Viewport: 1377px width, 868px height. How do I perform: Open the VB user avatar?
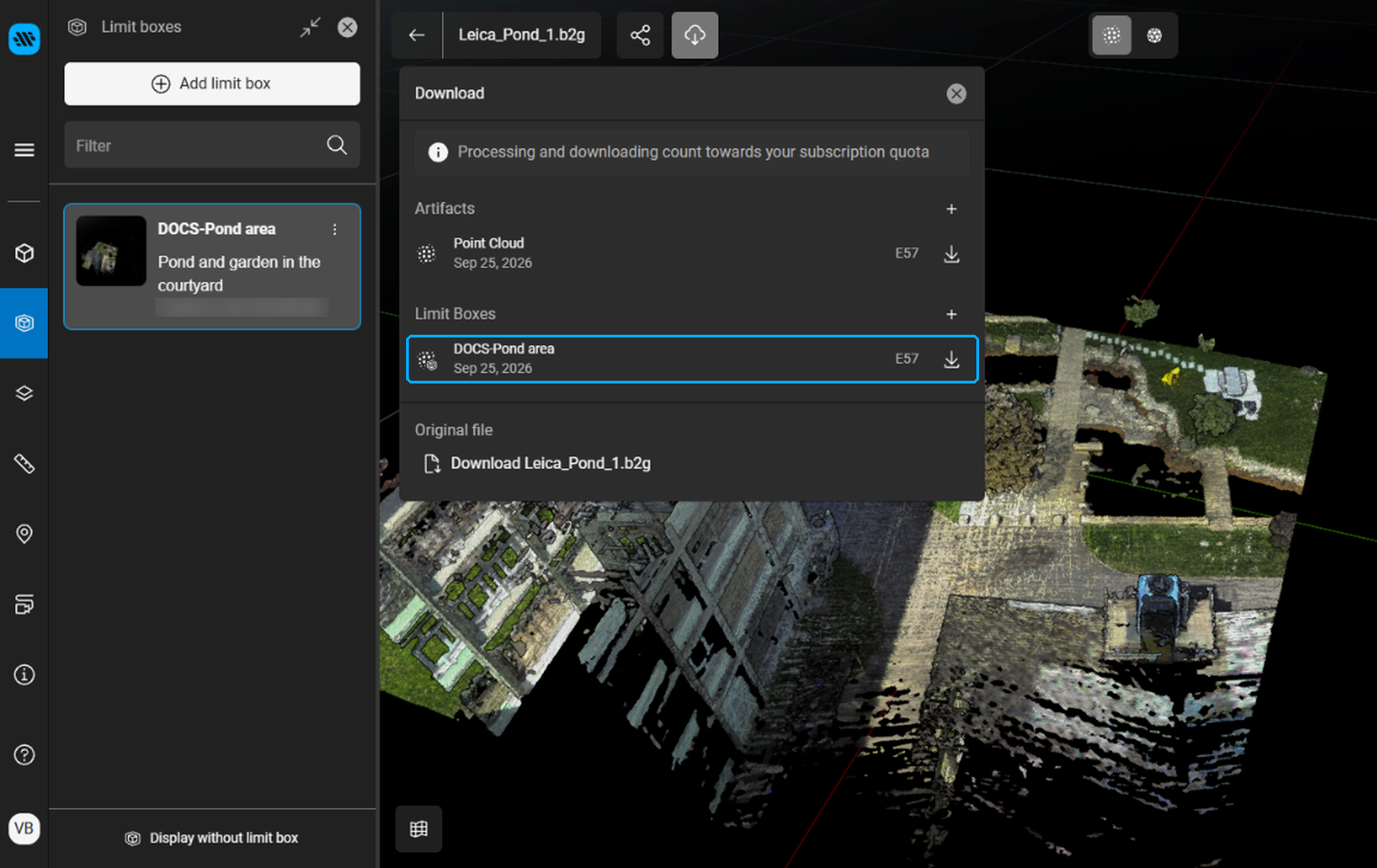pos(24,828)
